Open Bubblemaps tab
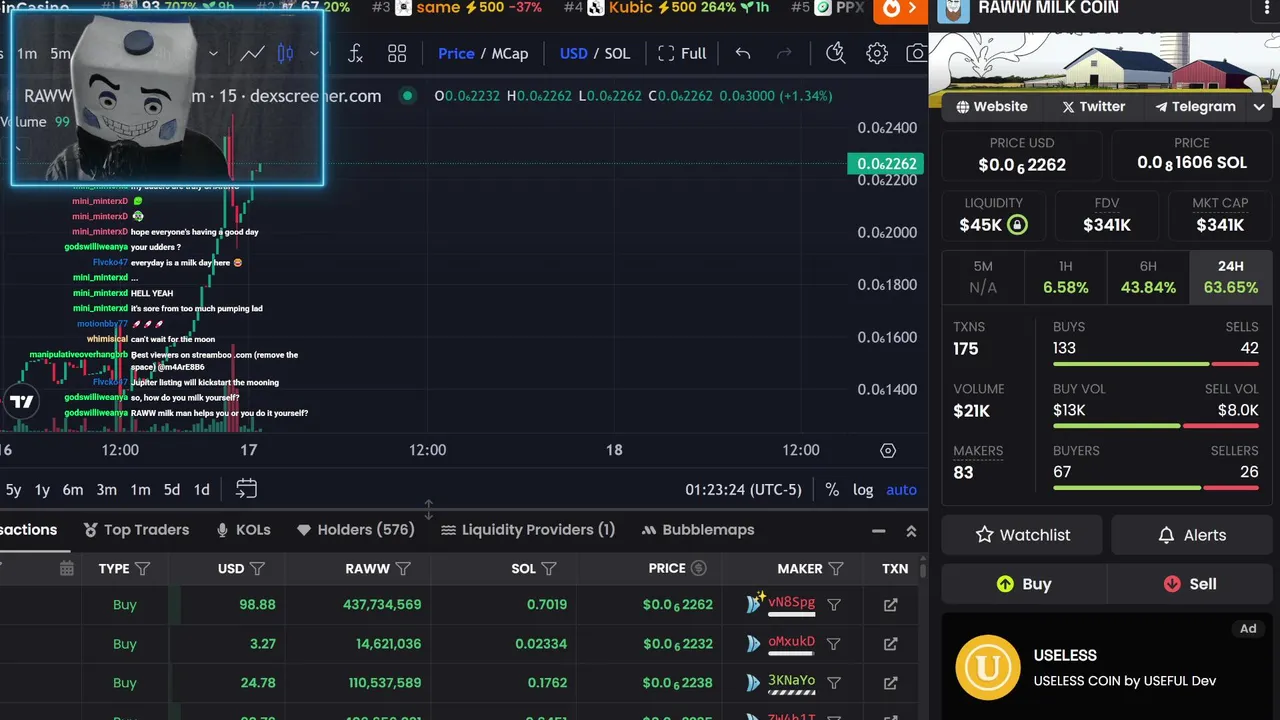Viewport: 1280px width, 720px height. (698, 530)
